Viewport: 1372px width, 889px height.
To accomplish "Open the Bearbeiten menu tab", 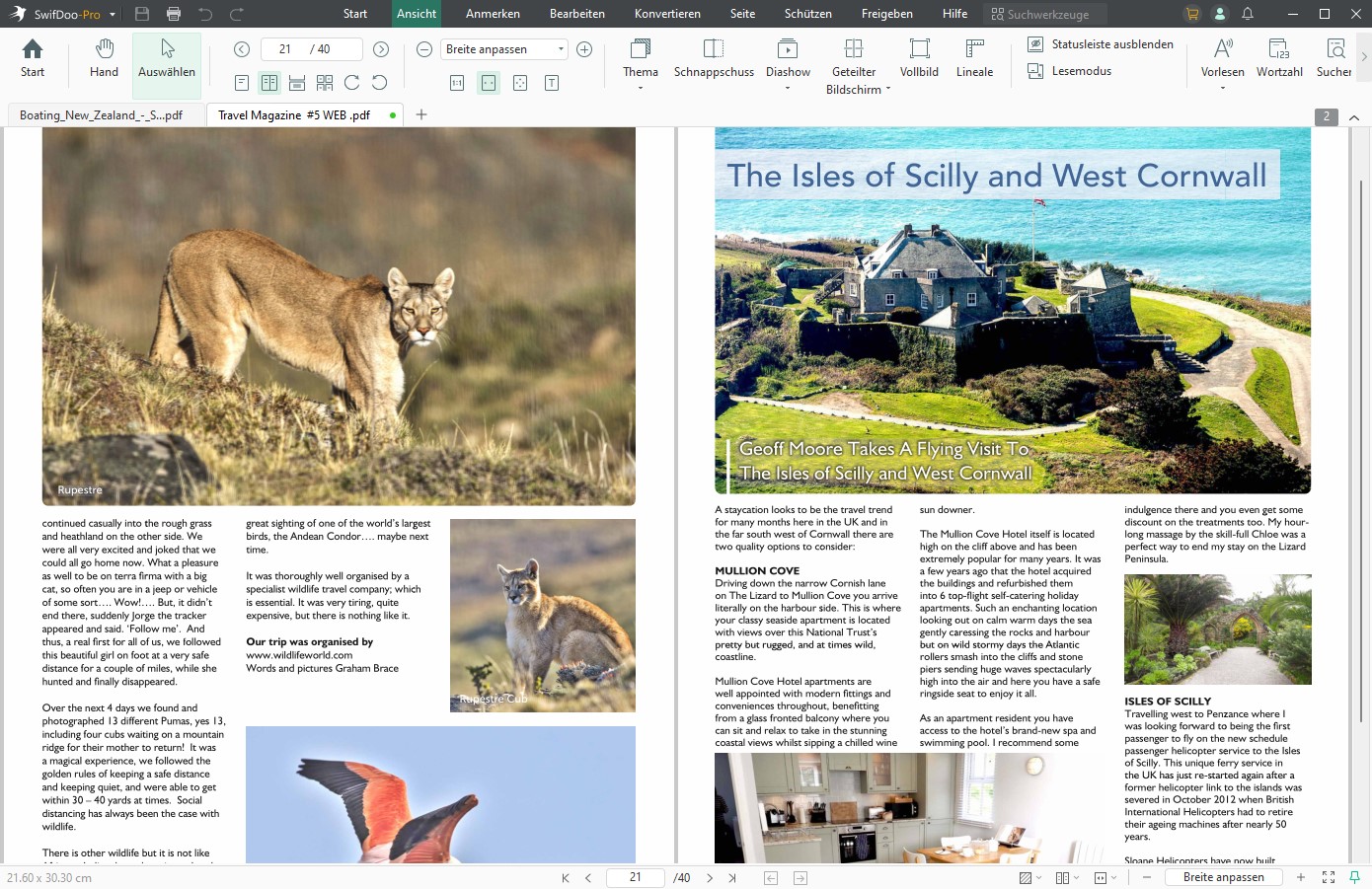I will pyautogui.click(x=577, y=14).
